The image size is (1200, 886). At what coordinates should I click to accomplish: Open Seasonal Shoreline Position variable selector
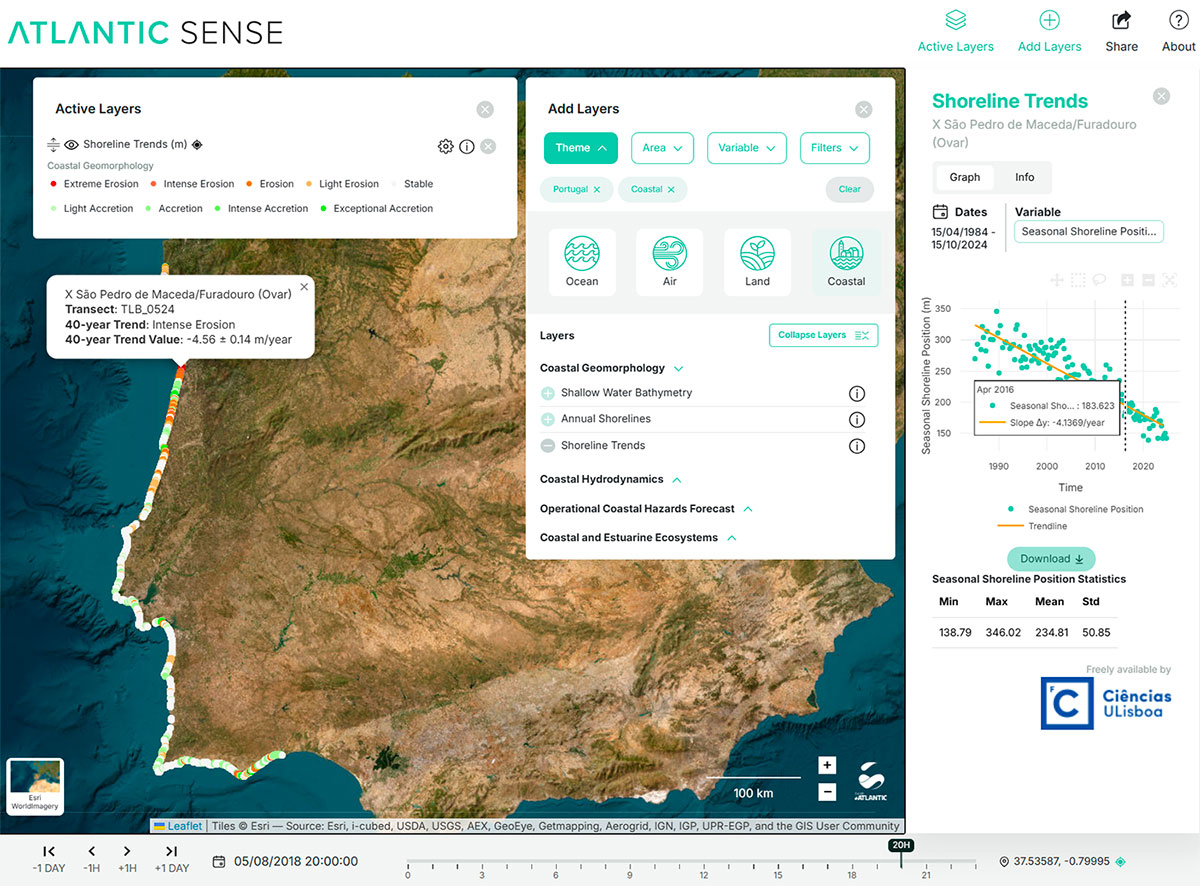tap(1089, 232)
